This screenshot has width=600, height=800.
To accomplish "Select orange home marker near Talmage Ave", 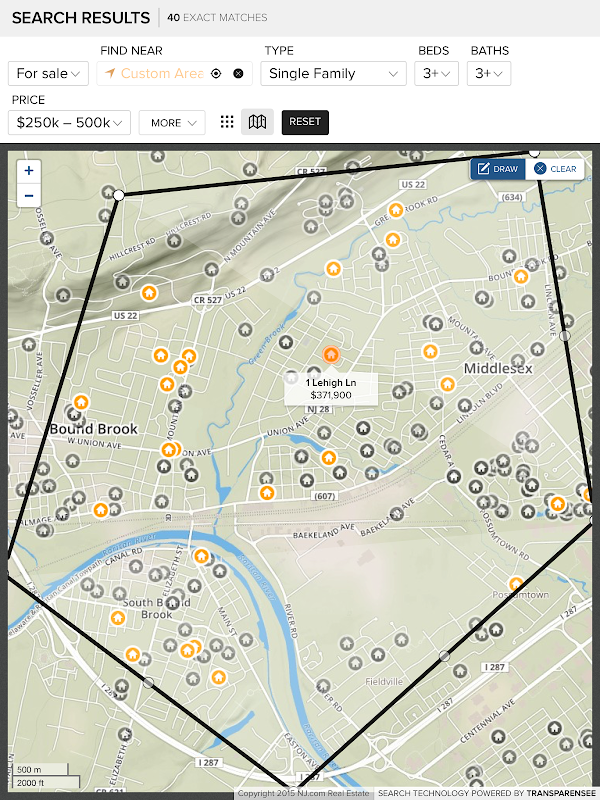I will (x=100, y=509).
